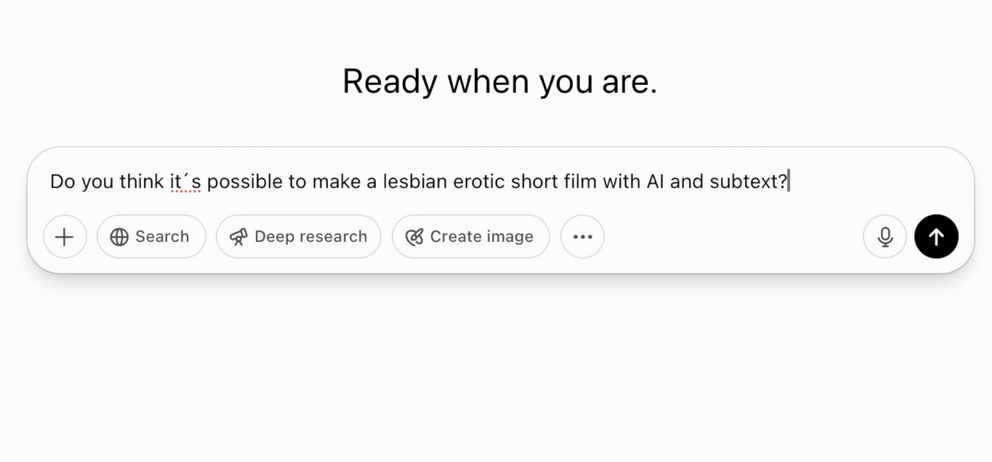Click the misspelled word "it´s" in prompt
The height and width of the screenshot is (462, 992).
tap(184, 182)
